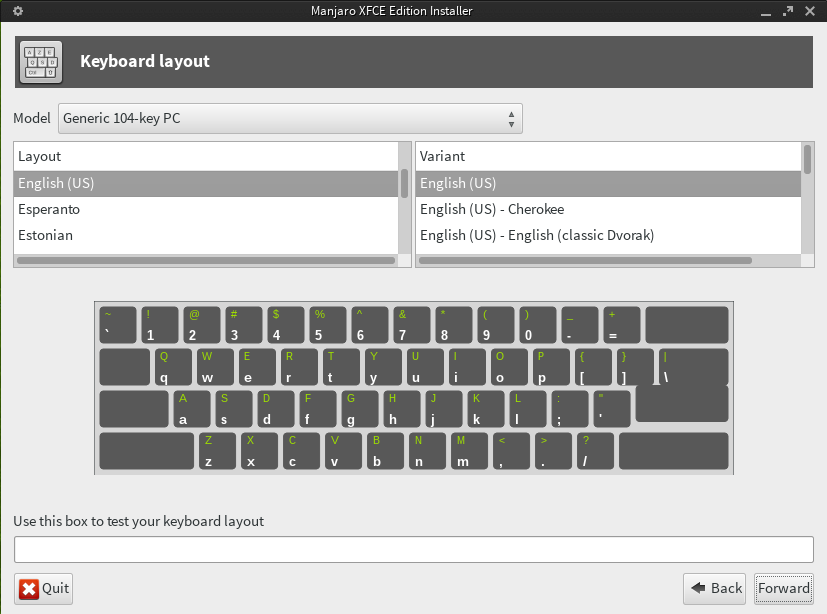Maximize the installer window
The image size is (827, 614).
[x=788, y=11]
